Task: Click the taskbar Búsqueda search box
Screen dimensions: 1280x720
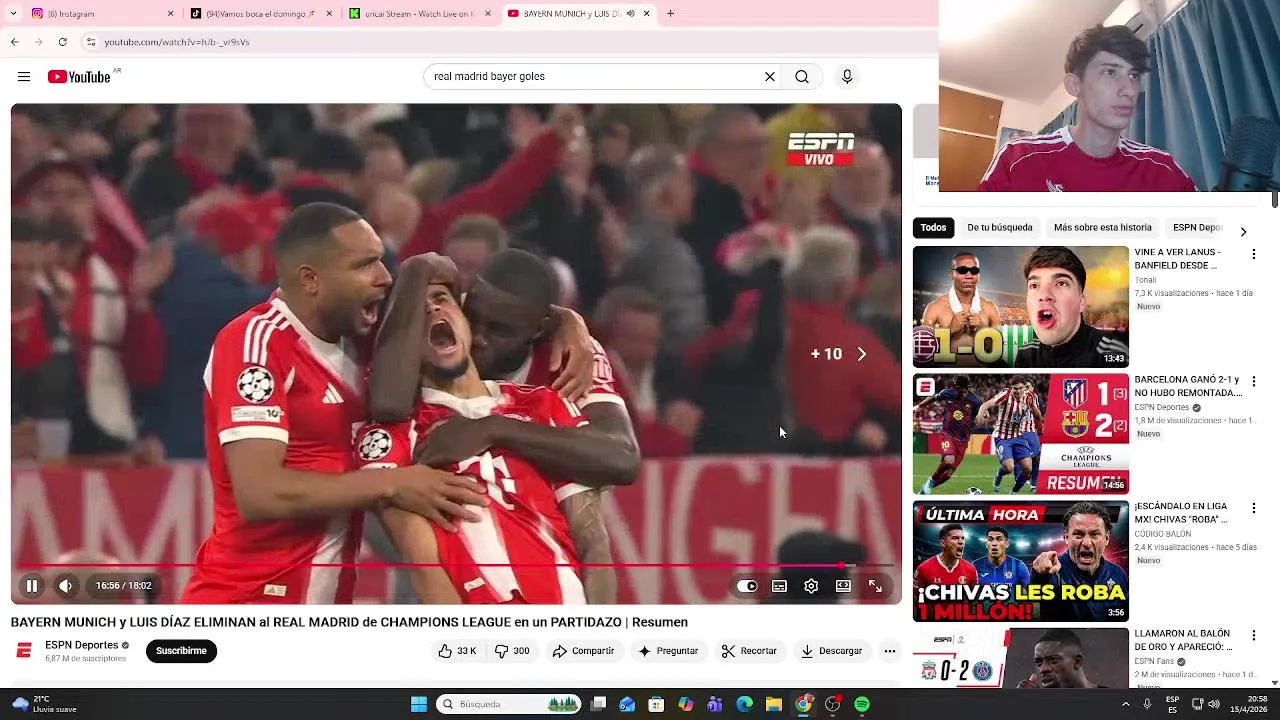Action: click(x=508, y=704)
